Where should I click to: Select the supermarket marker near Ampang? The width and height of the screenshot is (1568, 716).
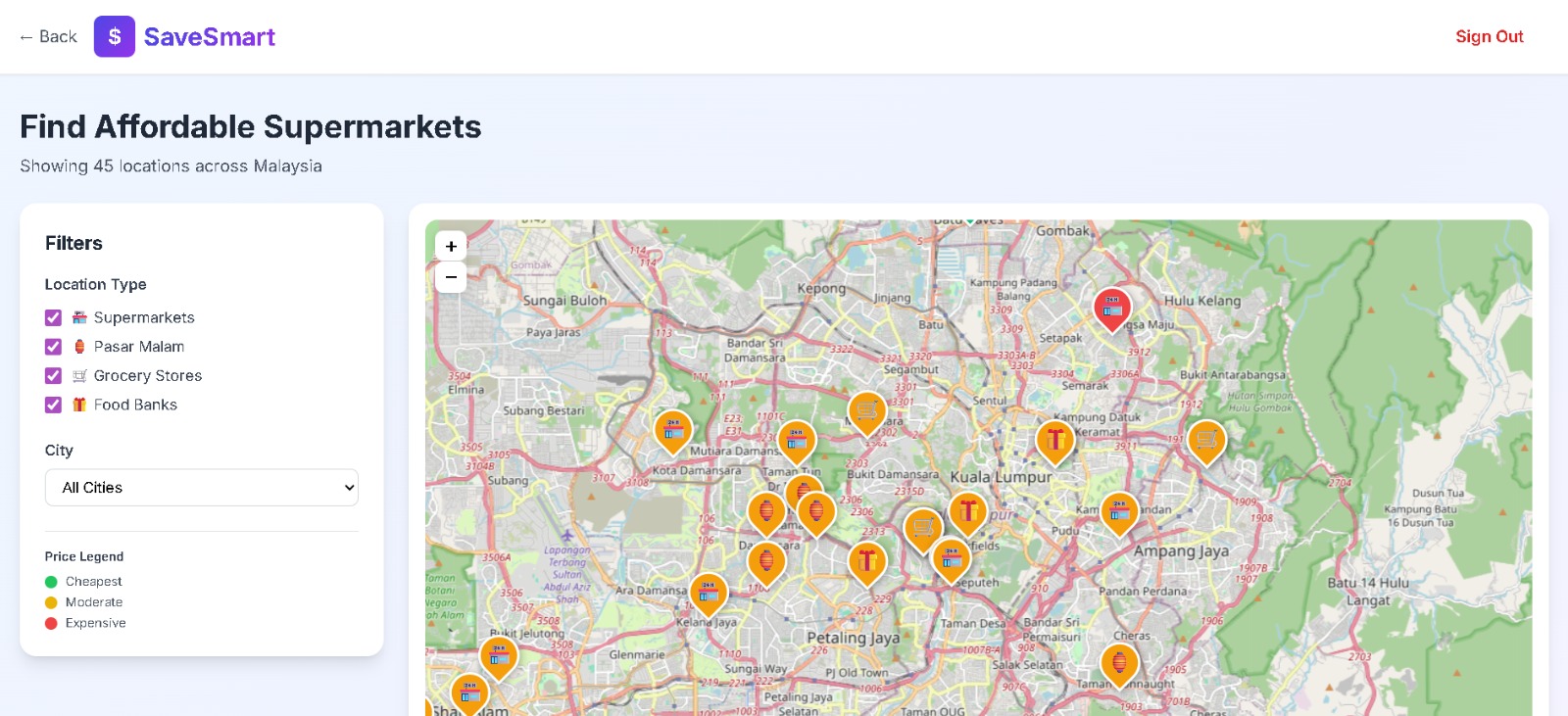tap(1118, 510)
